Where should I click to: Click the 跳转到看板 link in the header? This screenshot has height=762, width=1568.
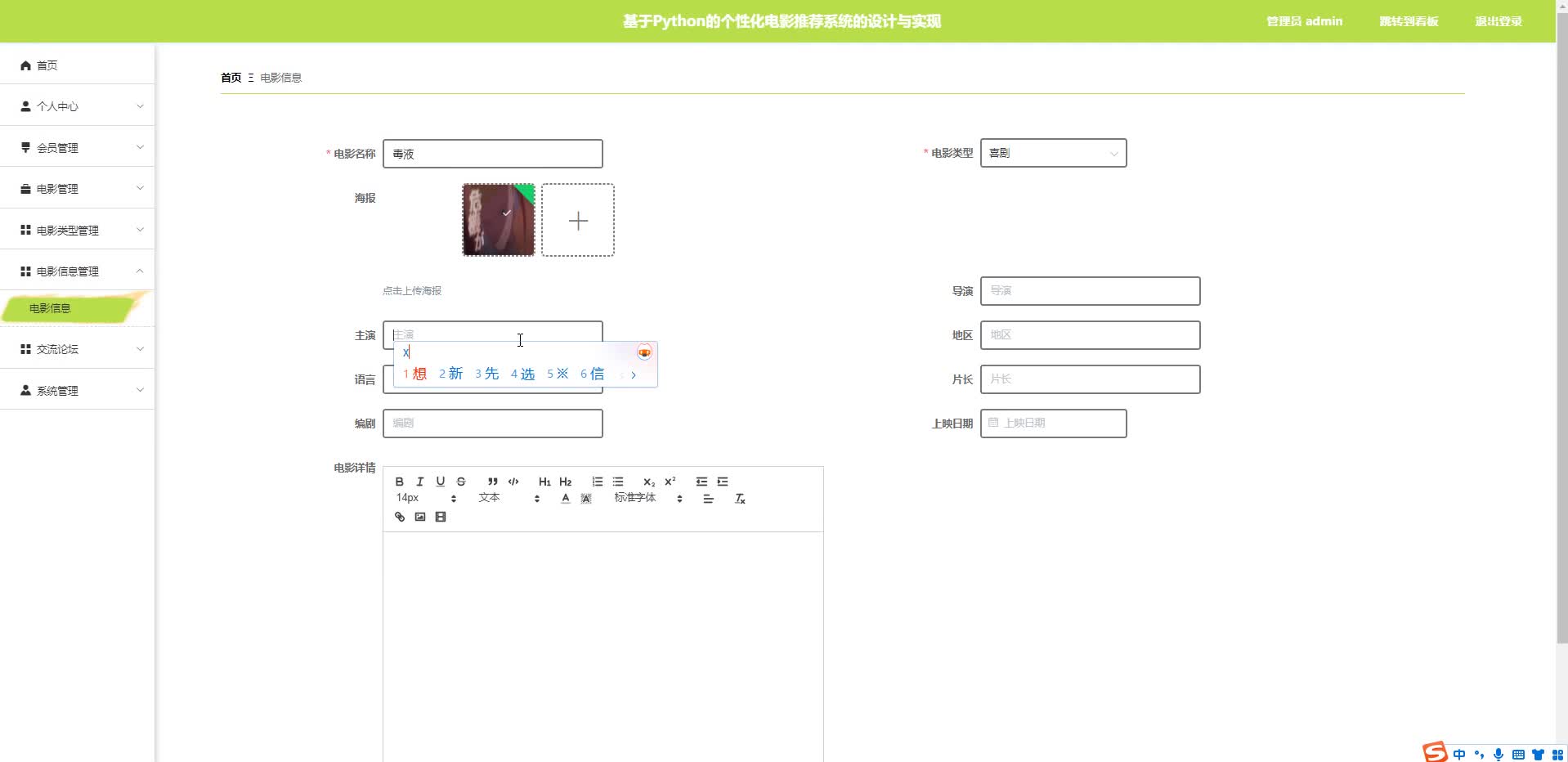pyautogui.click(x=1409, y=21)
